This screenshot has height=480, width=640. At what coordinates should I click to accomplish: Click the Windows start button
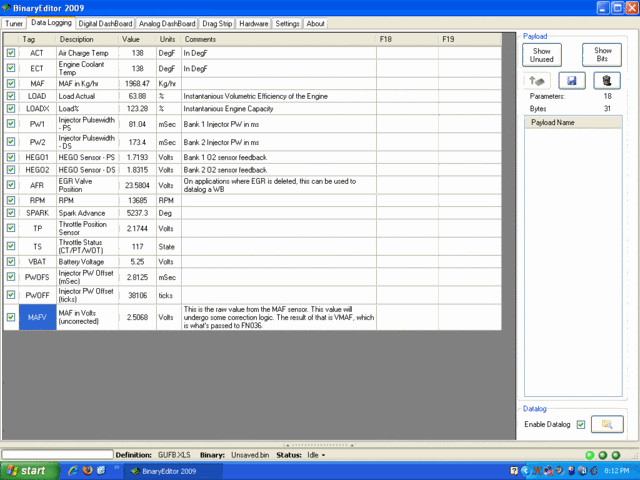(30, 471)
